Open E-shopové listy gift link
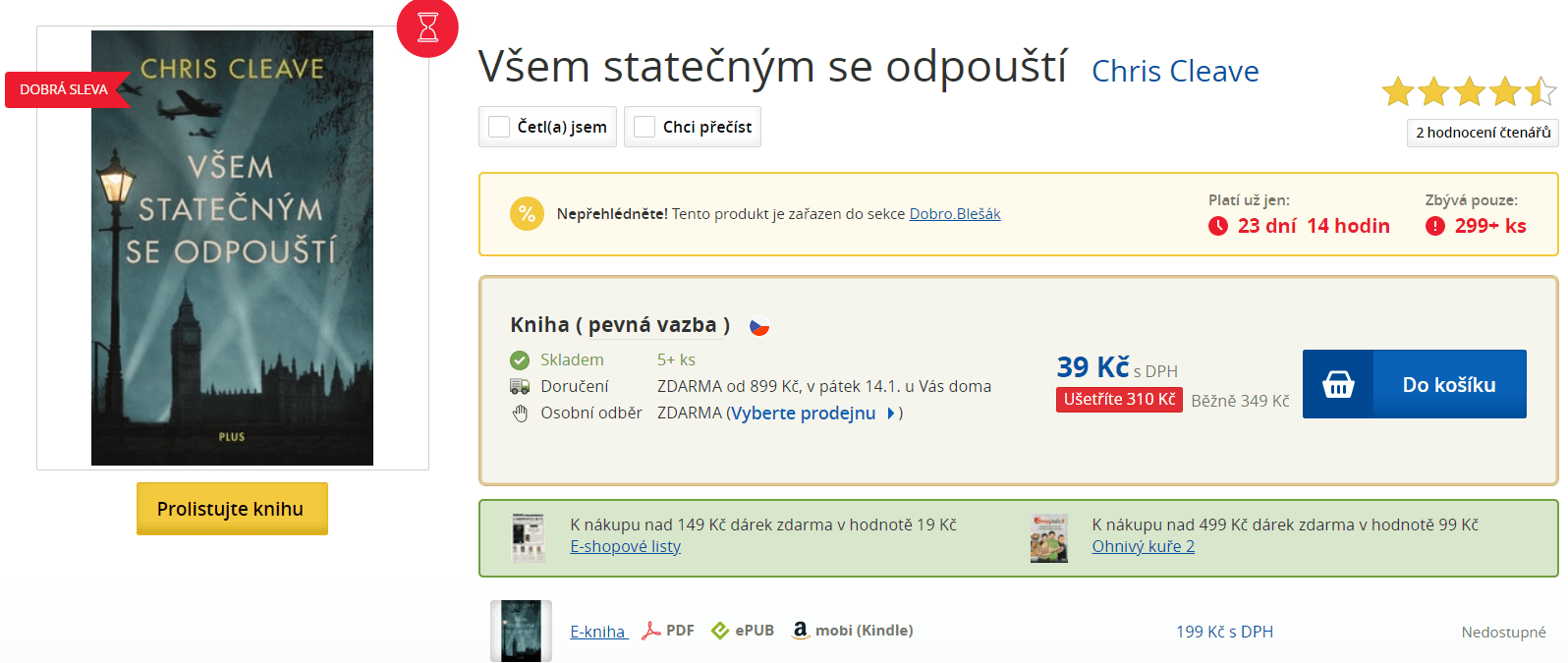1568x663 pixels. (x=625, y=547)
